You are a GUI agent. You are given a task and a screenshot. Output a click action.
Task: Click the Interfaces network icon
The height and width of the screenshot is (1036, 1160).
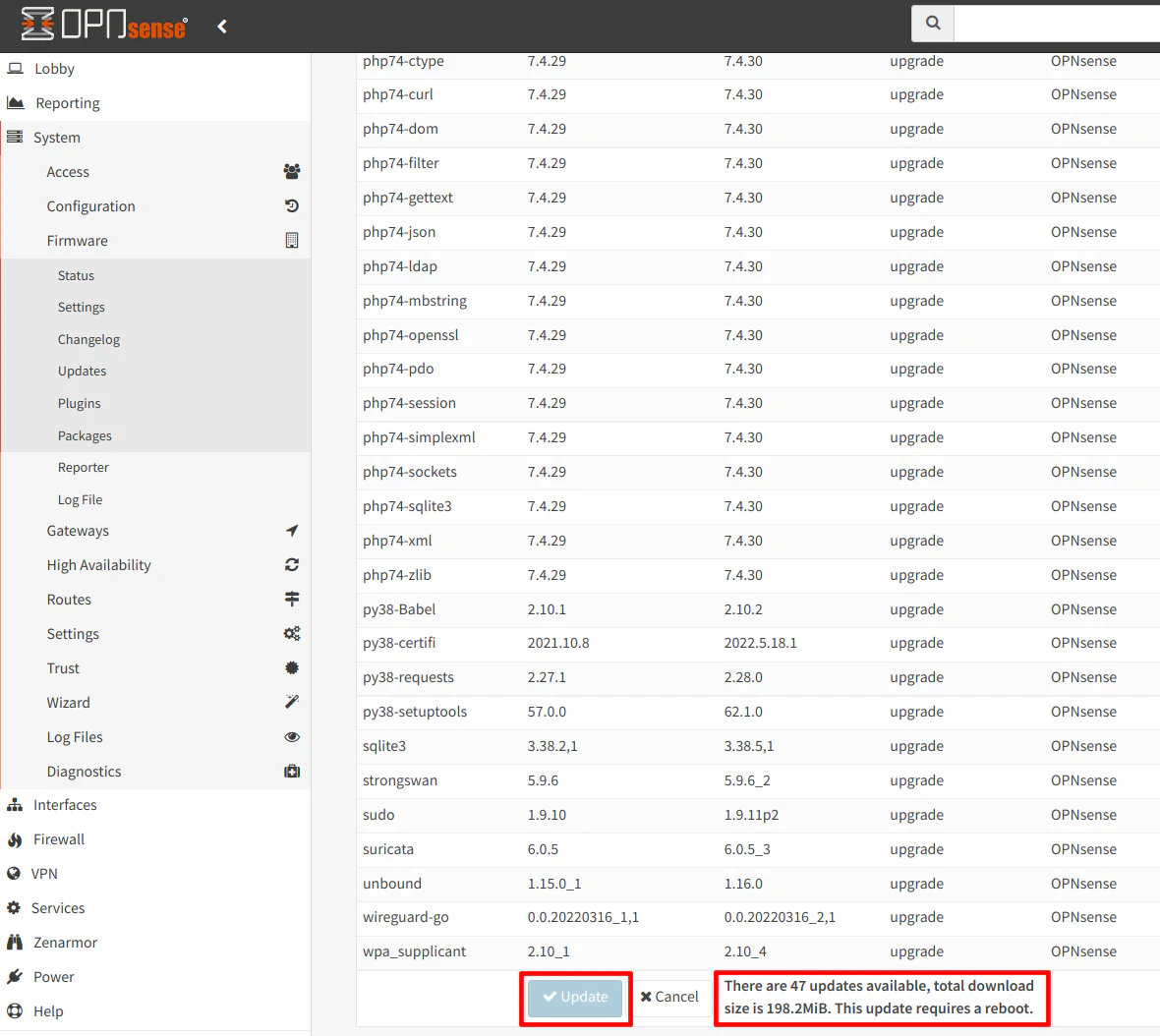(x=14, y=805)
